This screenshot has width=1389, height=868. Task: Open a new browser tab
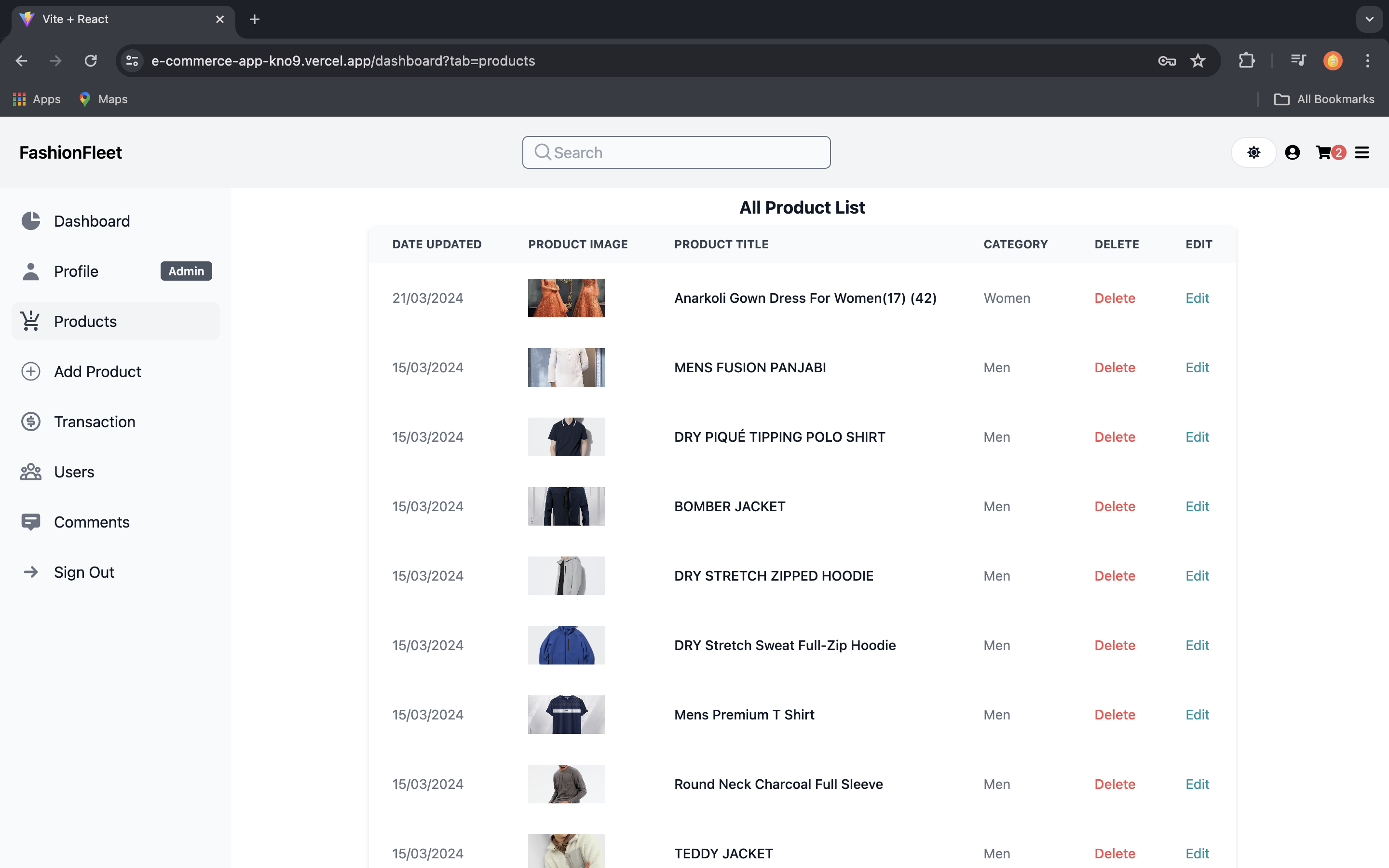[x=254, y=19]
